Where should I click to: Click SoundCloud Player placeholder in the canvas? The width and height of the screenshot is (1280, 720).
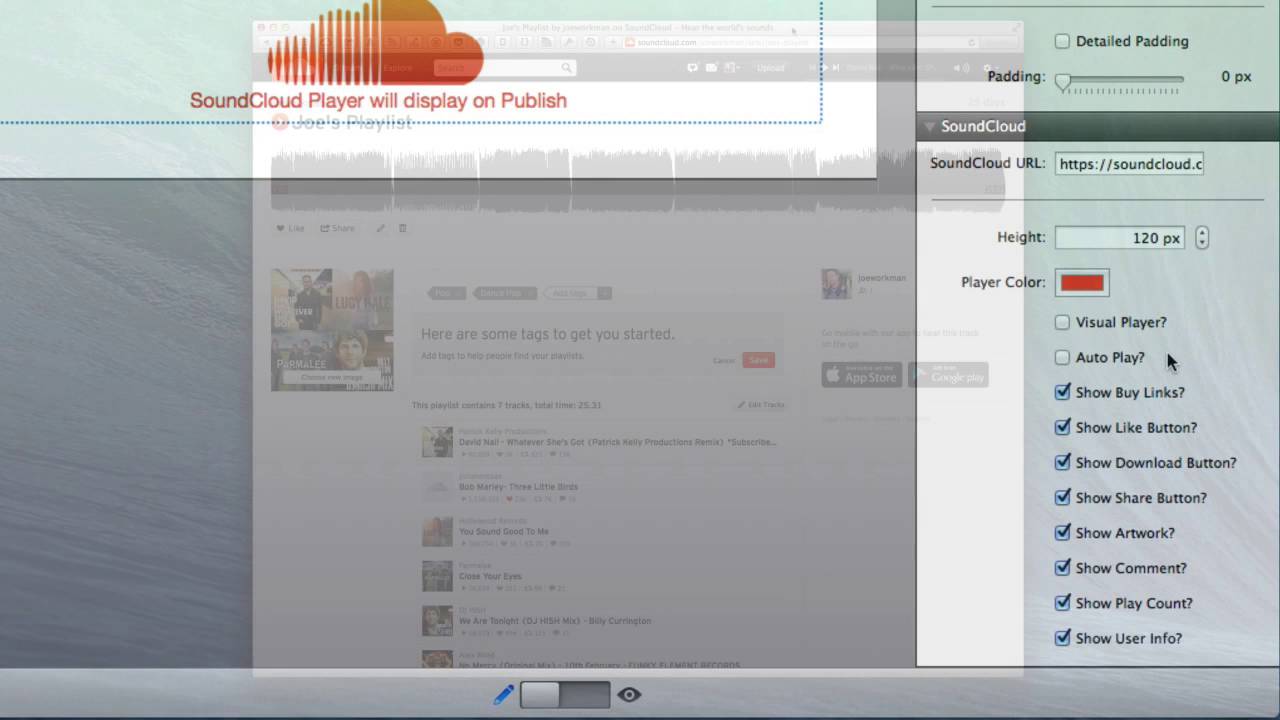tap(378, 100)
